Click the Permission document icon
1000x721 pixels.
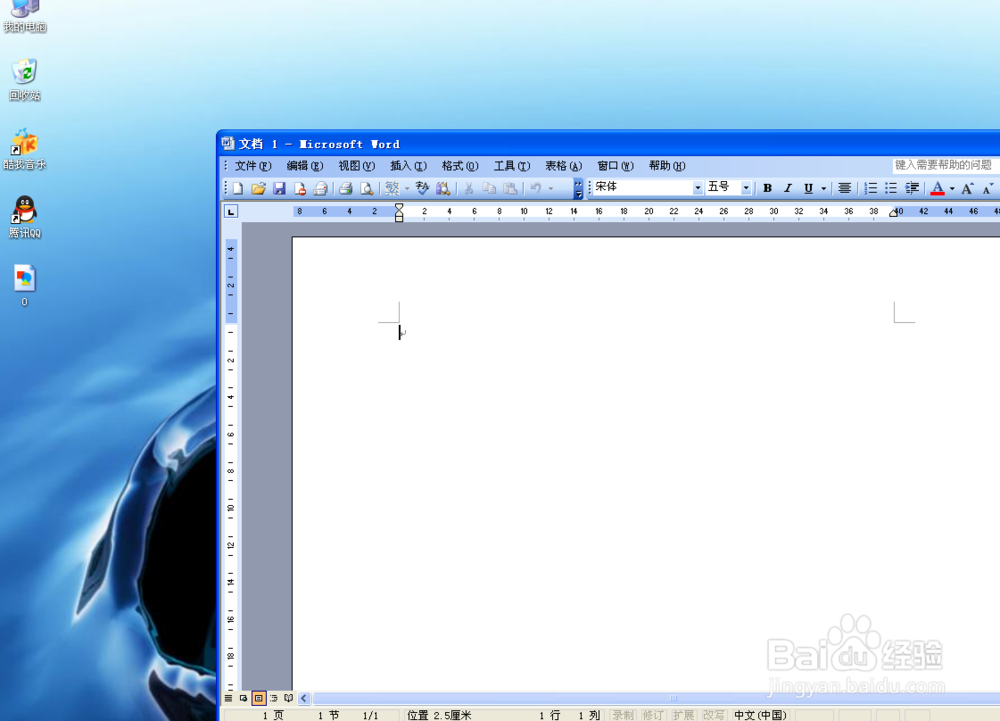300,189
